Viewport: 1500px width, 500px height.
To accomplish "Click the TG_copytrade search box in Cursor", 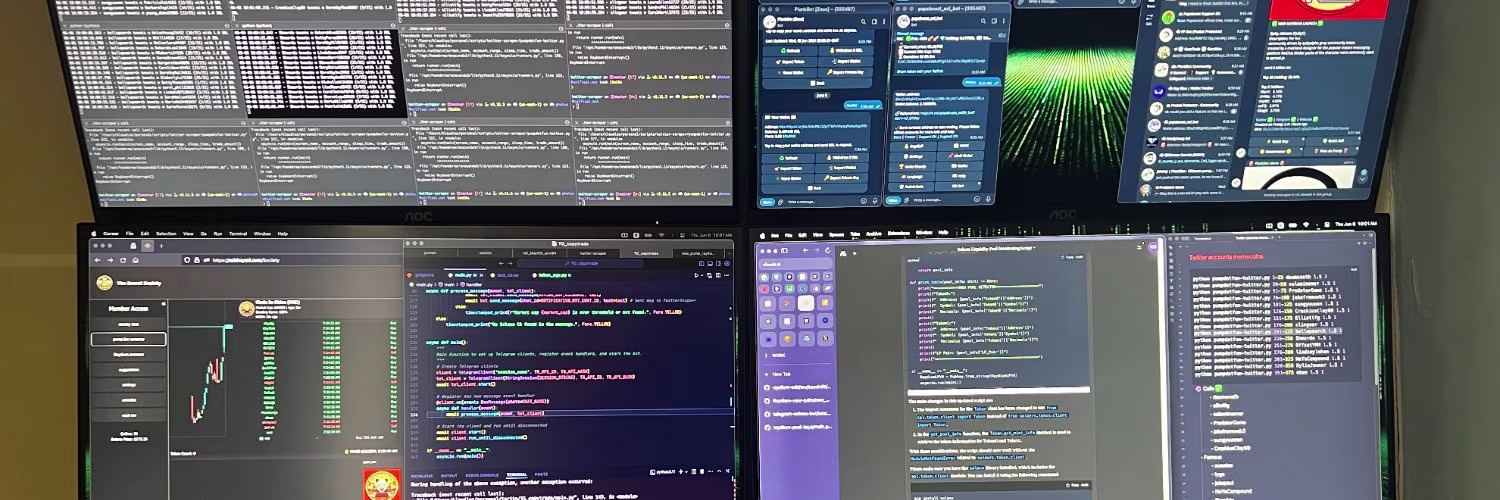I will [x=580, y=263].
